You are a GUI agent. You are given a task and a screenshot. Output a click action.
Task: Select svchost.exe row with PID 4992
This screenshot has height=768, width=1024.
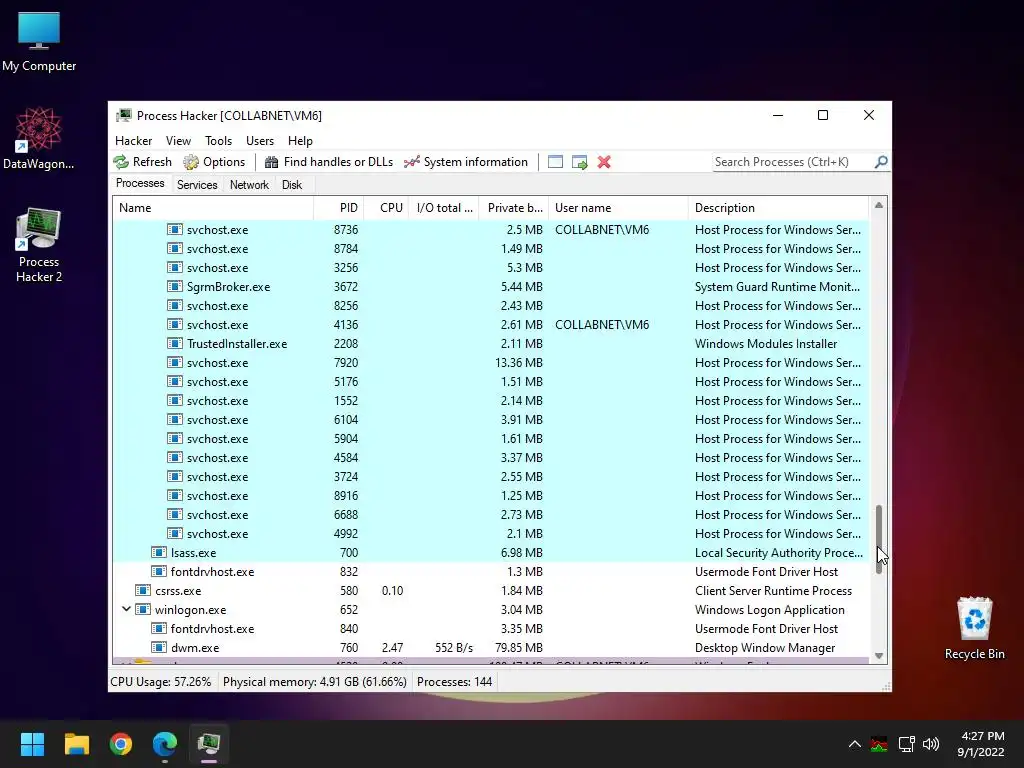click(491, 534)
